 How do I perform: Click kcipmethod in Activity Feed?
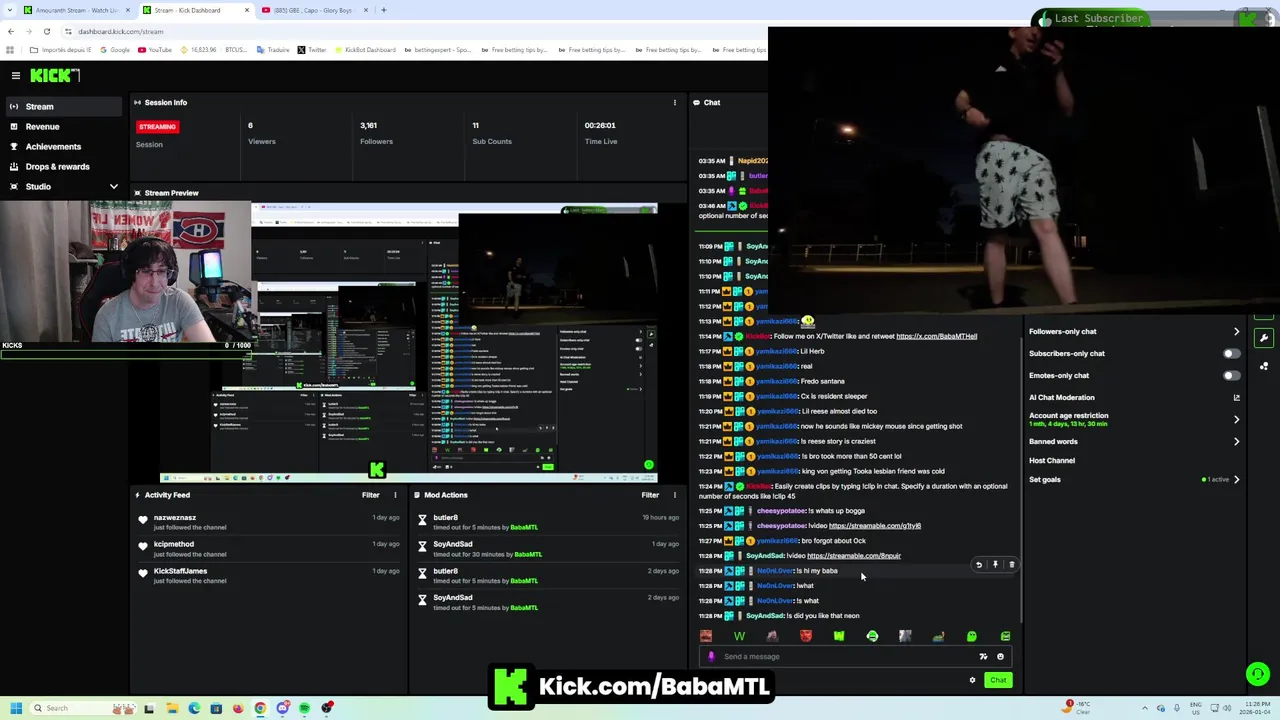pyautogui.click(x=174, y=544)
